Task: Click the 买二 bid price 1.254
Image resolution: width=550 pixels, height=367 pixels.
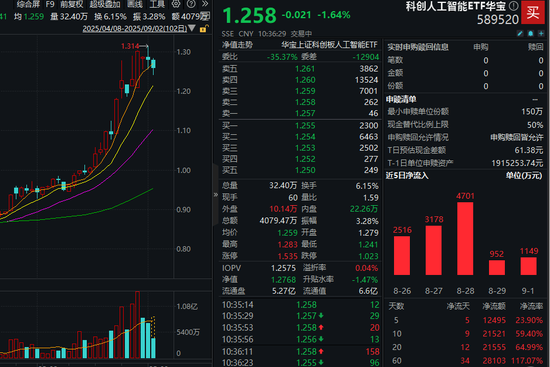Action: [x=305, y=137]
